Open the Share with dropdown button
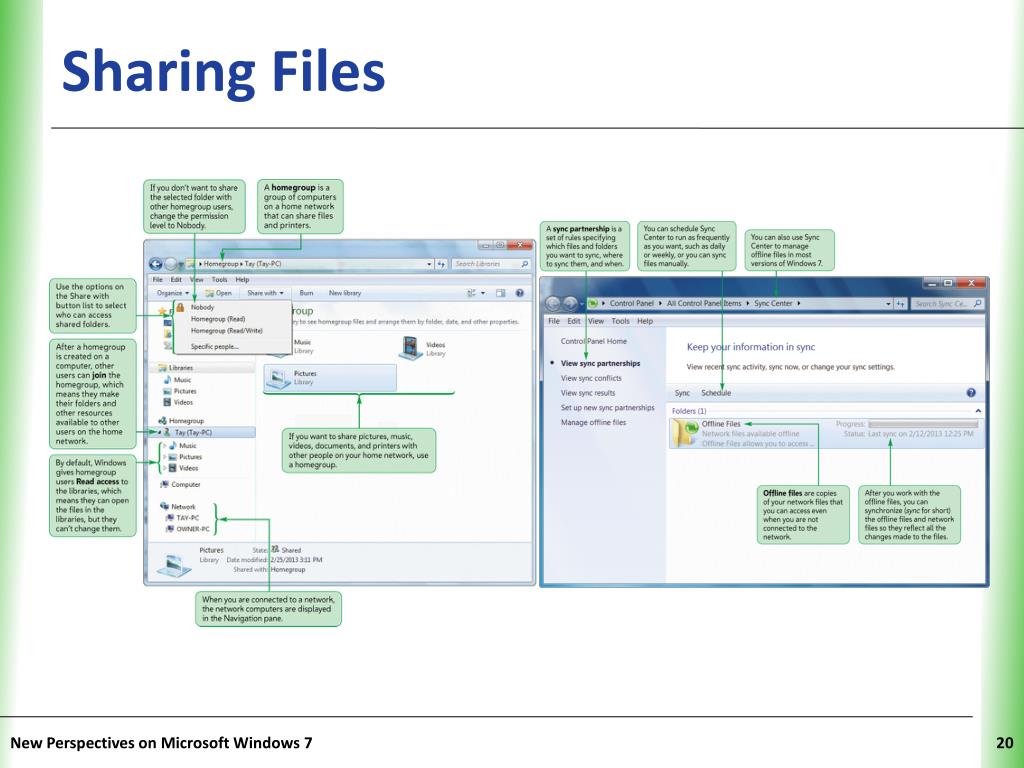This screenshot has width=1024, height=768. click(265, 293)
